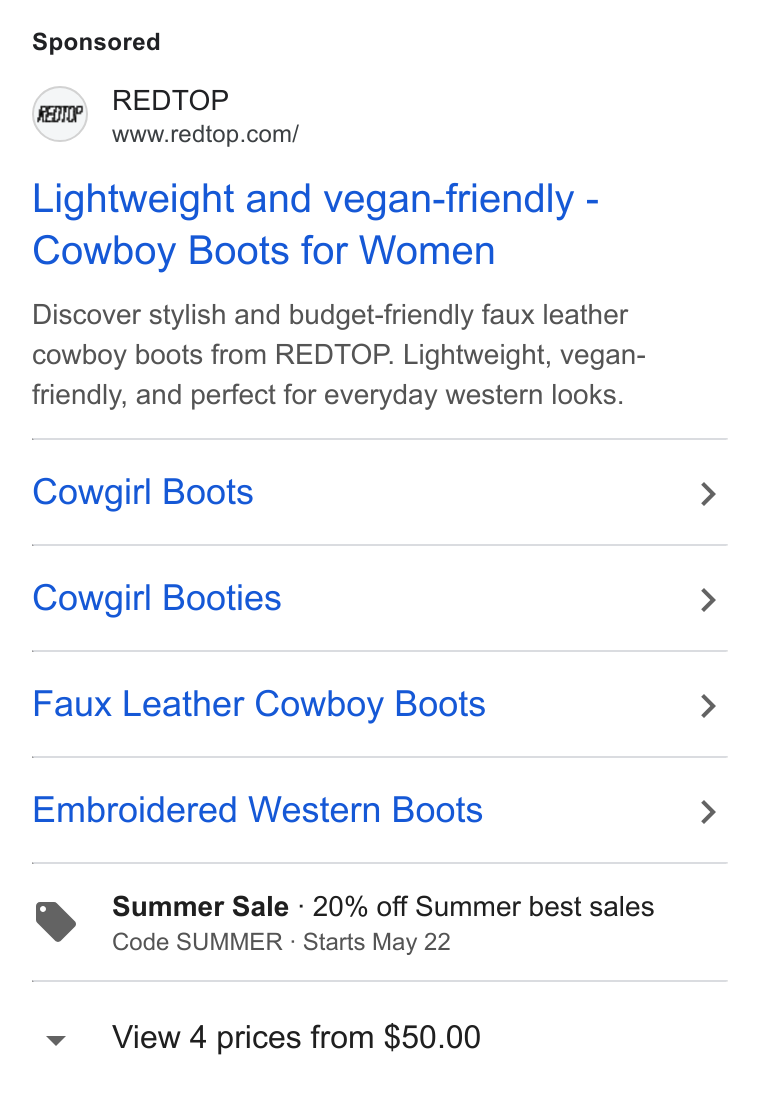Open the Cowgirl Boots sitelink
760x1098 pixels.
click(143, 492)
